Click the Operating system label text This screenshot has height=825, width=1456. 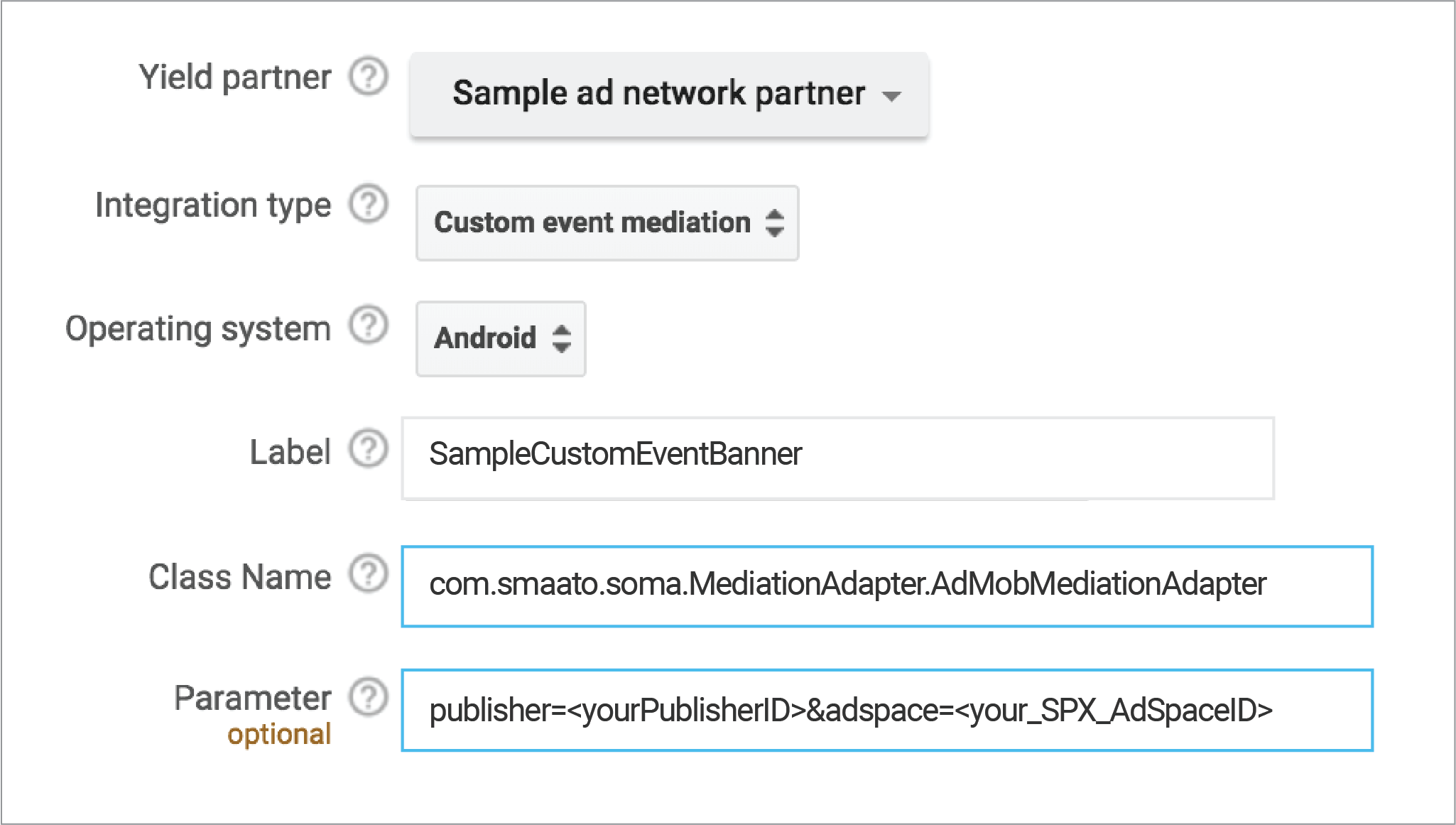(198, 329)
